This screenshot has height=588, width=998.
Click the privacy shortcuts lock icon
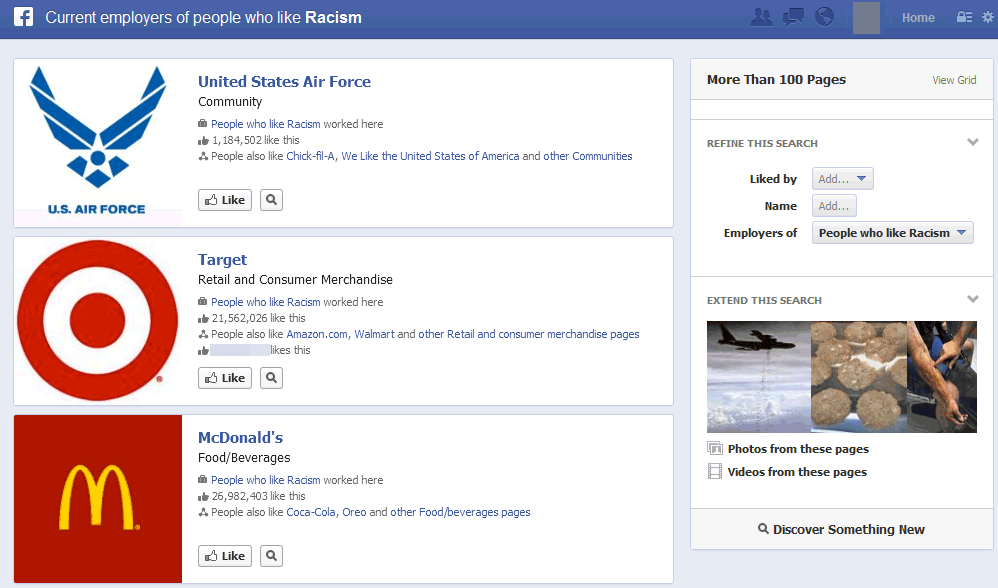[964, 17]
